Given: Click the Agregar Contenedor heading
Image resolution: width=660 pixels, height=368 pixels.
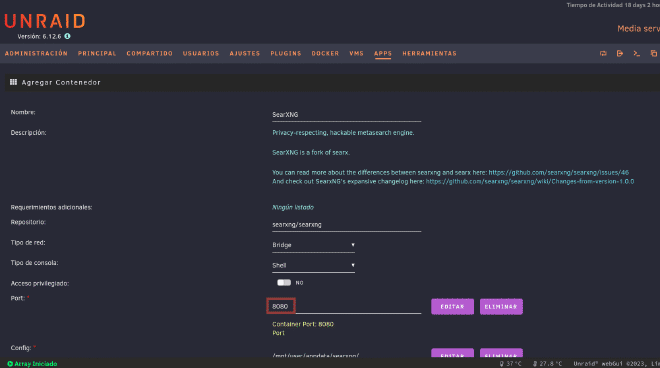Looking at the screenshot, I should click(61, 83).
